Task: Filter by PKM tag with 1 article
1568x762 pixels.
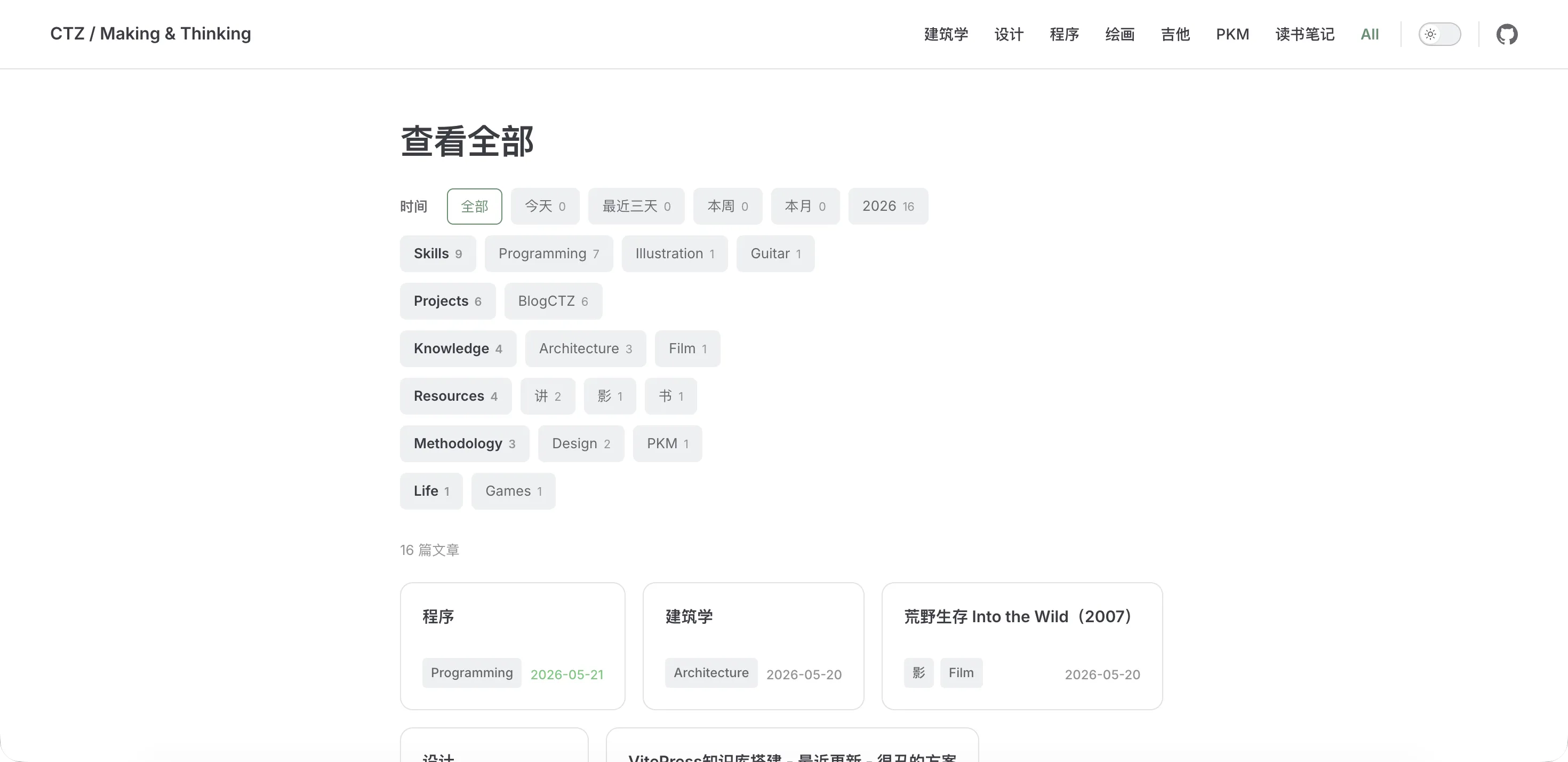Action: click(667, 444)
